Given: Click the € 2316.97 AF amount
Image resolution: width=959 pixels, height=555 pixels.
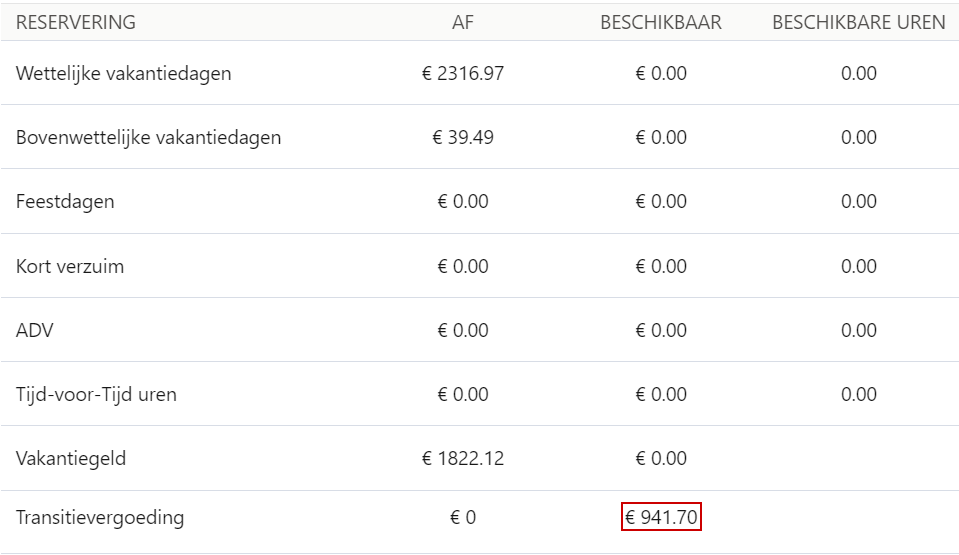Looking at the screenshot, I should coord(463,73).
